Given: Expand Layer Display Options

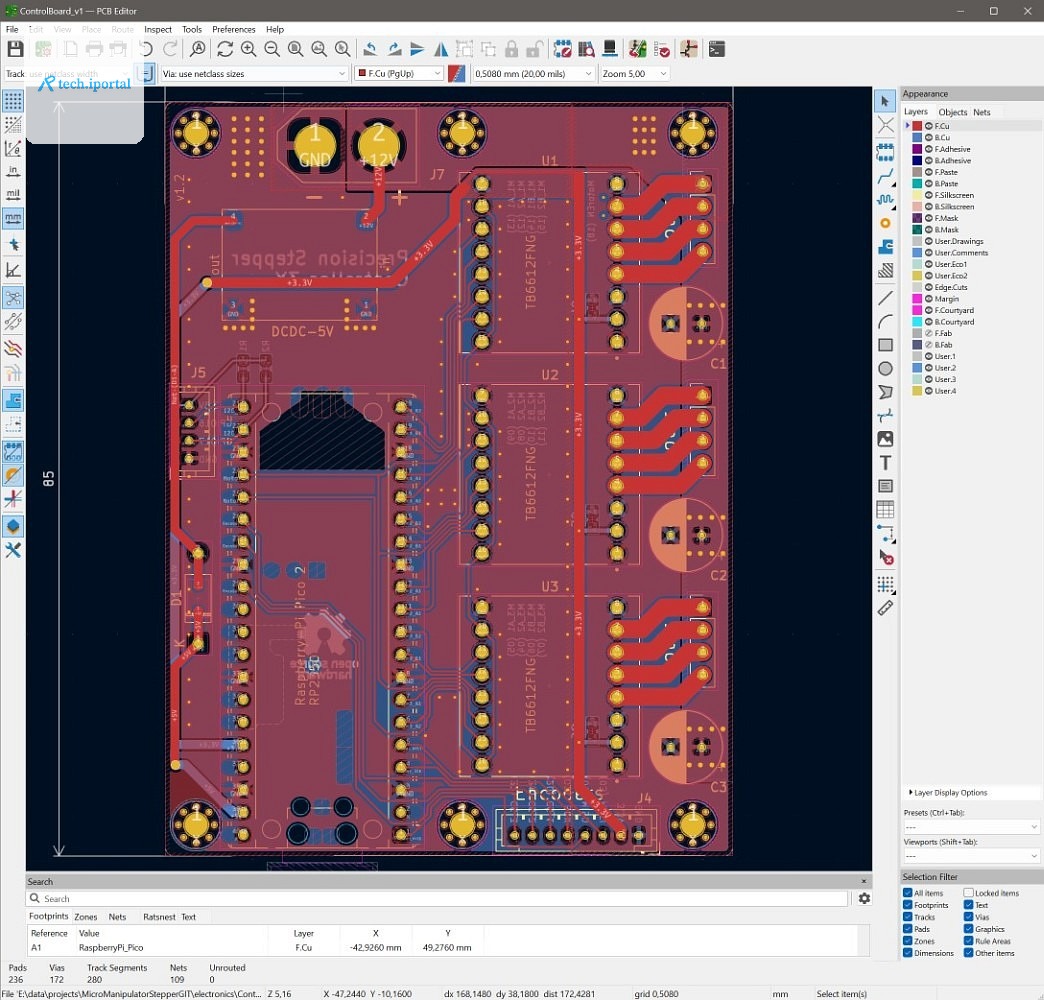Looking at the screenshot, I should [947, 792].
